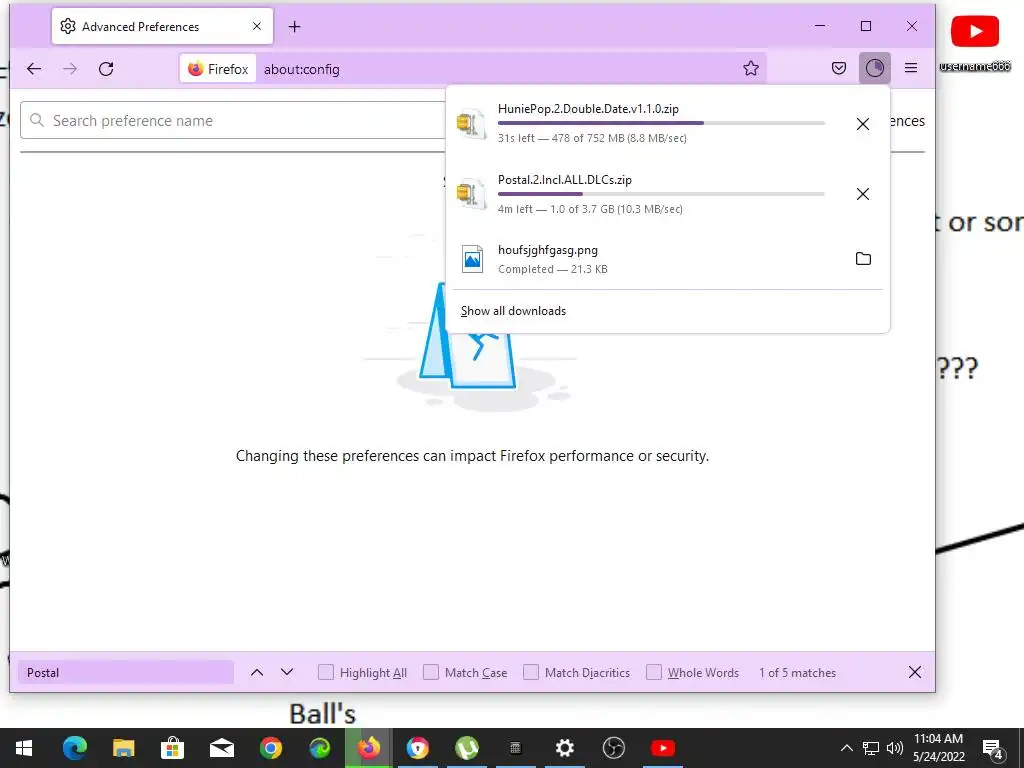Screen dimensions: 1024x768
Task: Enable the Match Diacritics checkbox
Action: tap(531, 672)
